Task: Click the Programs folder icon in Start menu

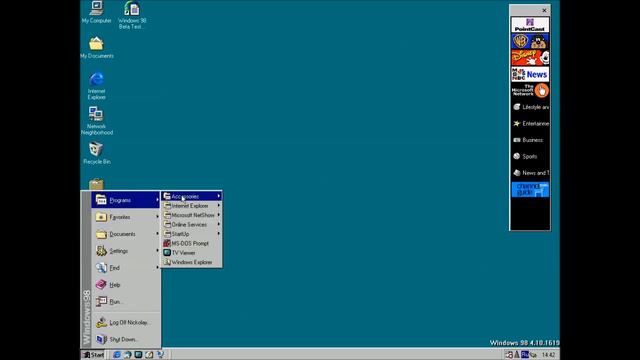Action: (x=101, y=200)
